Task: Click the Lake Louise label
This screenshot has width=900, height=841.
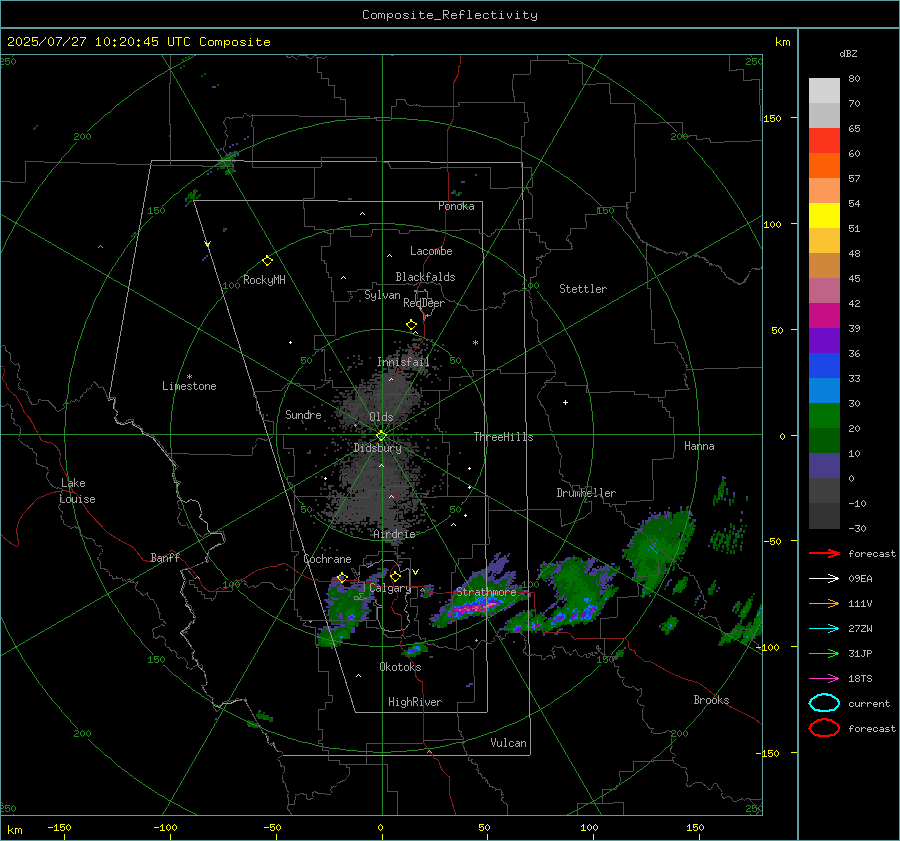Action: [77, 491]
